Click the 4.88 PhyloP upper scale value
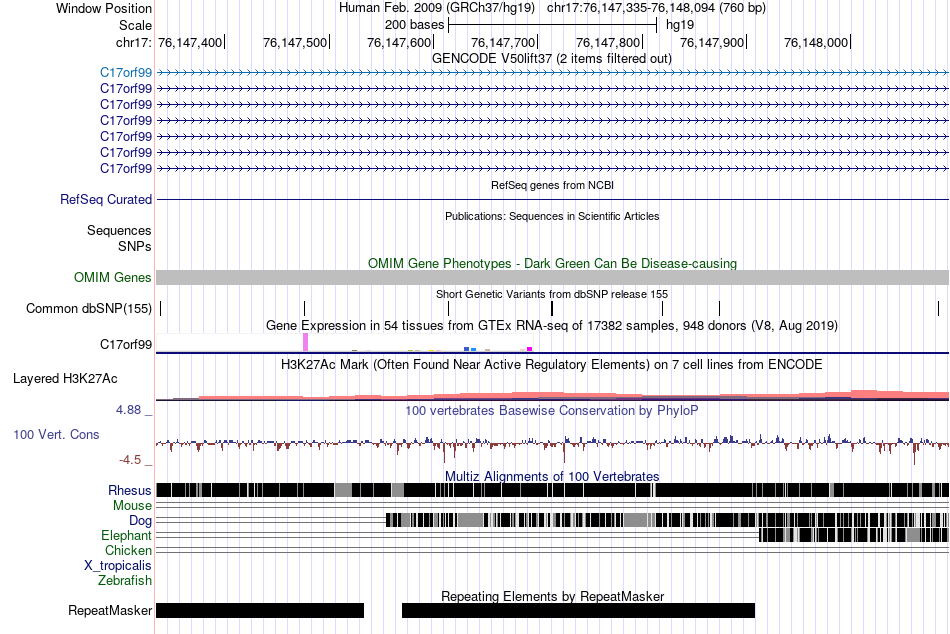 [x=128, y=410]
